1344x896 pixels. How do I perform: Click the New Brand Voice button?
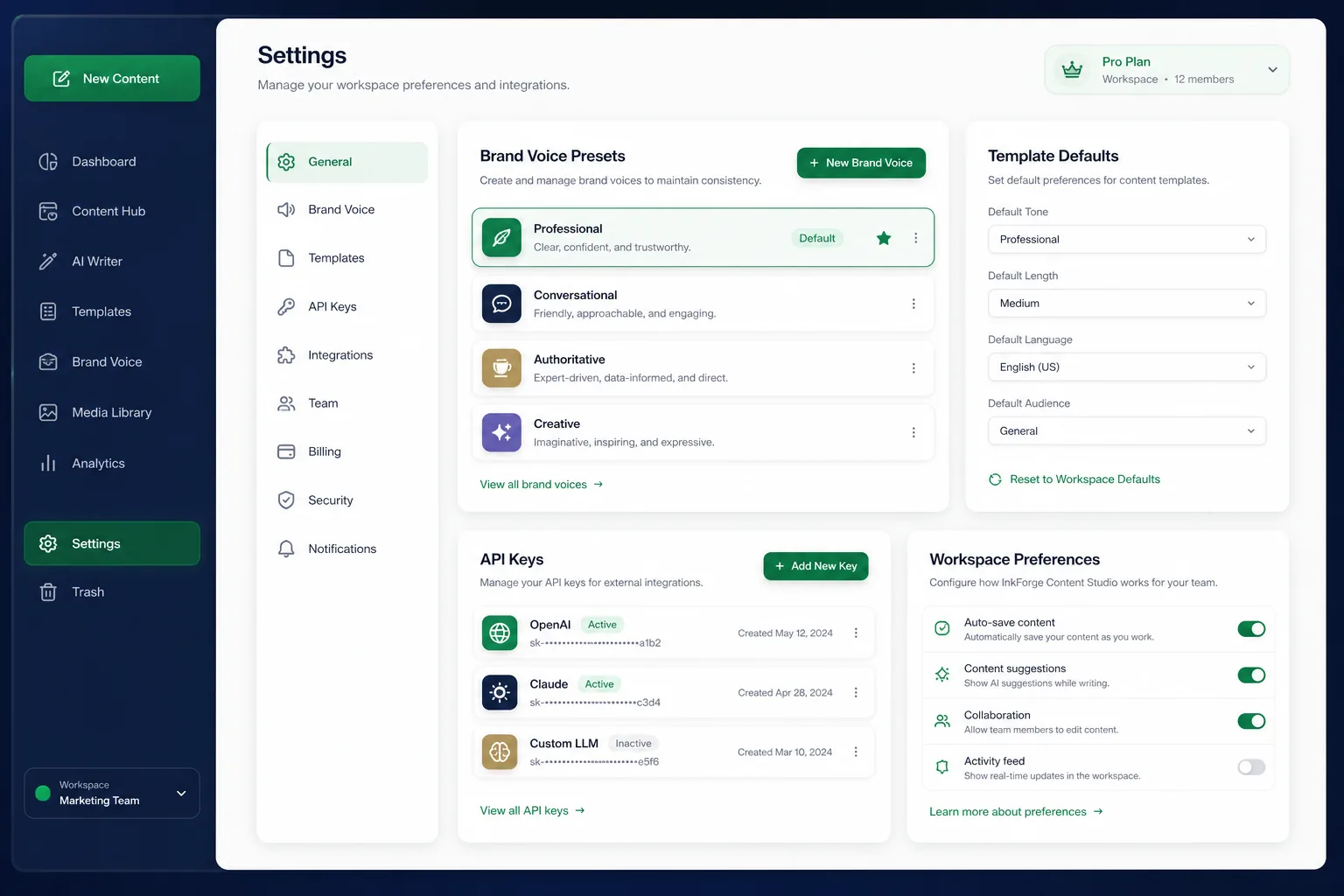coord(861,163)
